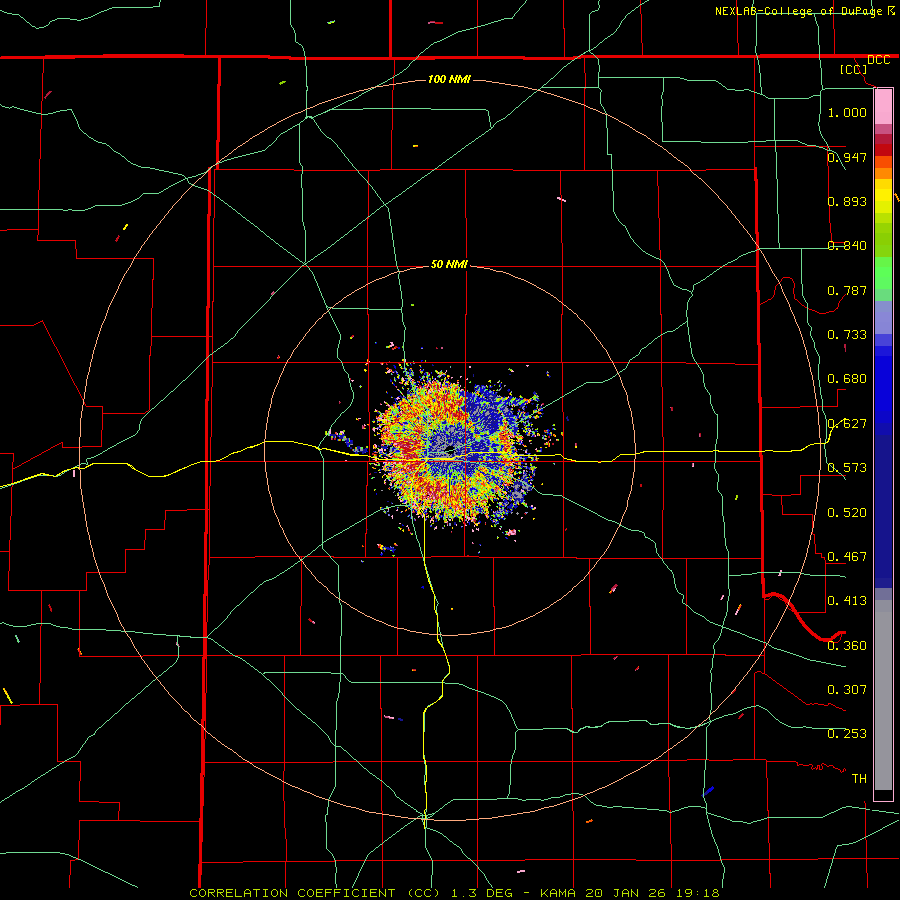Click the 0.520 scale value

pyautogui.click(x=847, y=512)
